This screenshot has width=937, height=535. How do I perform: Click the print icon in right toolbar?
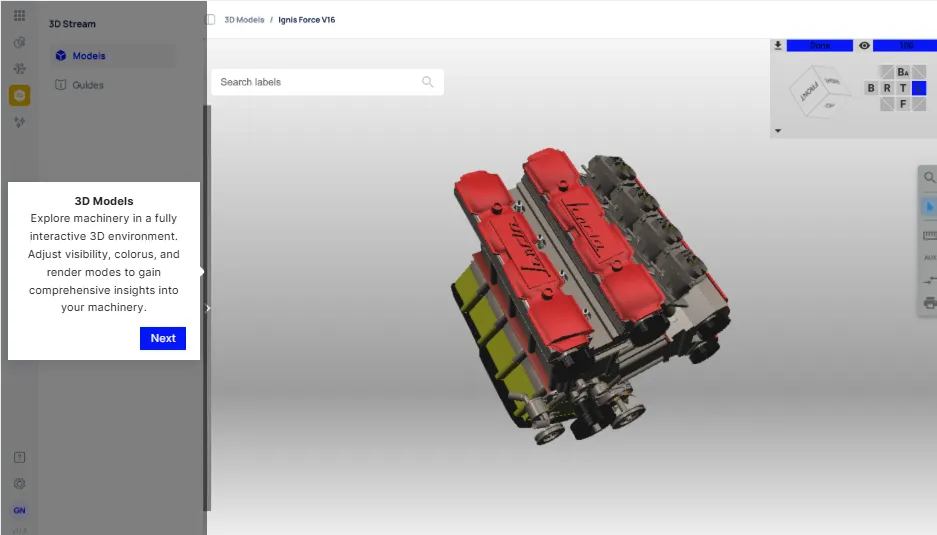tap(930, 303)
